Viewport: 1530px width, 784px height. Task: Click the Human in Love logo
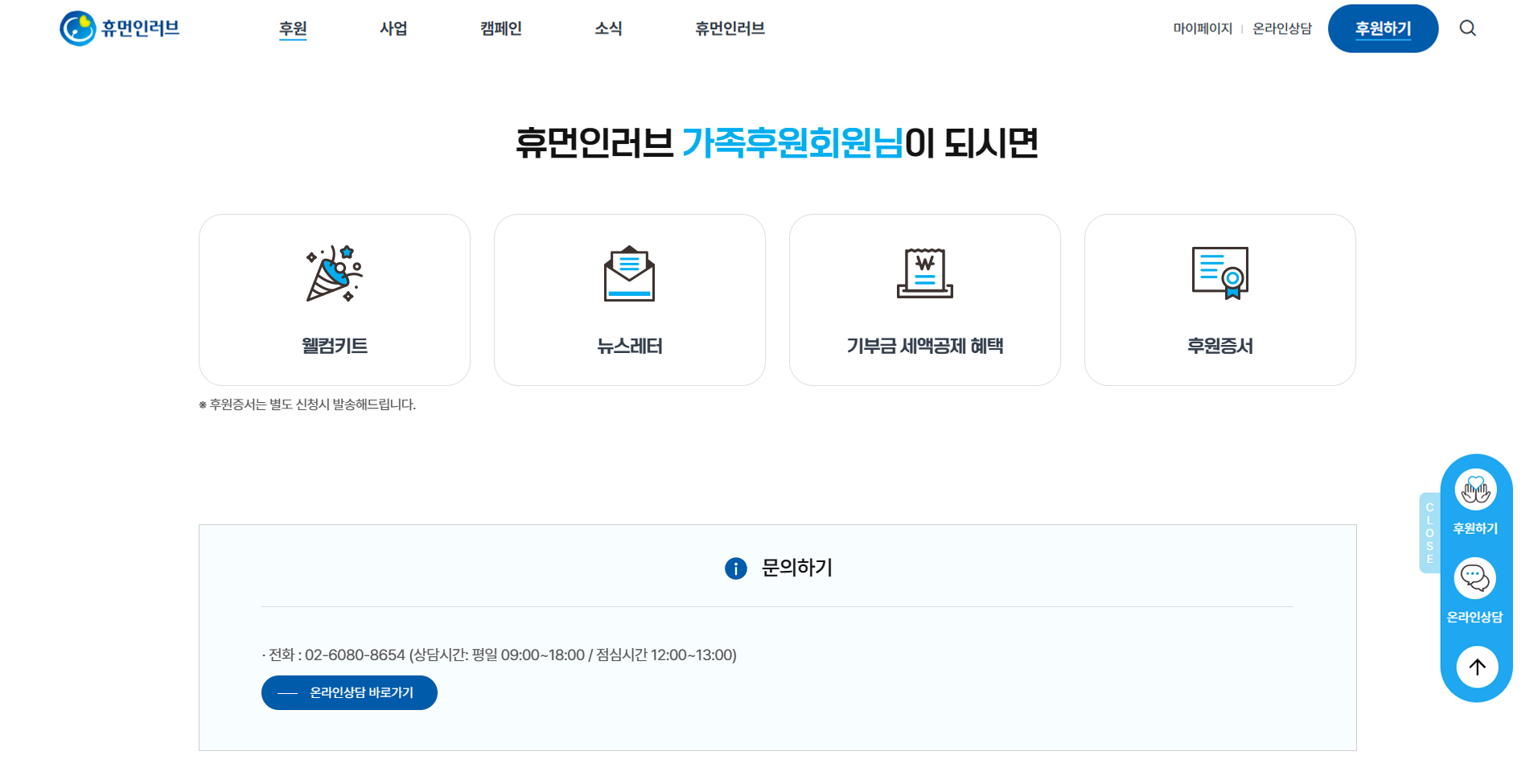[x=120, y=28]
